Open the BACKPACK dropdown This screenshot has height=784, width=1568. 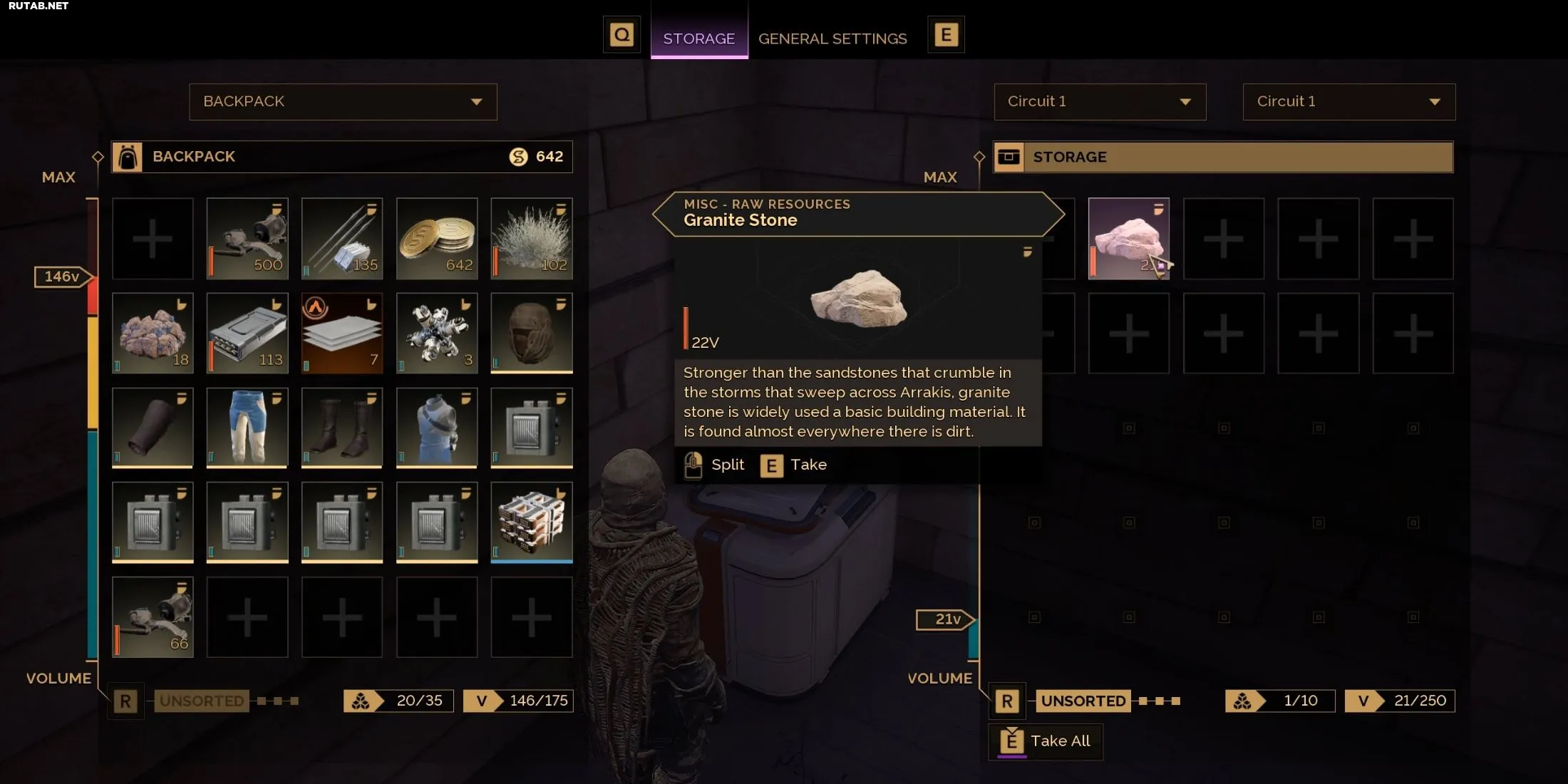pos(343,102)
